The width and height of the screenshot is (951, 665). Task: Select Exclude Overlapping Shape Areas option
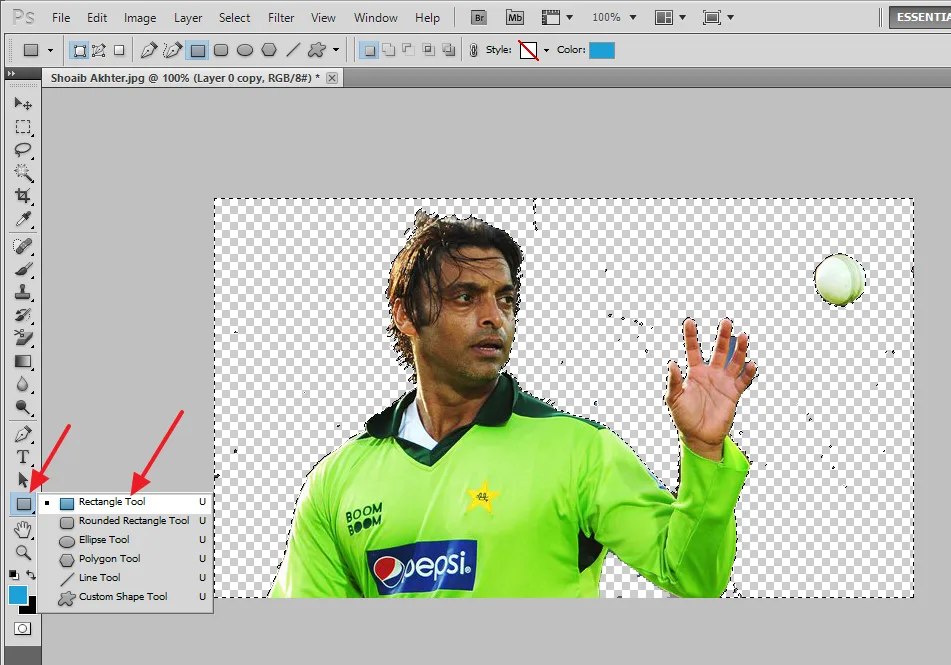[449, 50]
